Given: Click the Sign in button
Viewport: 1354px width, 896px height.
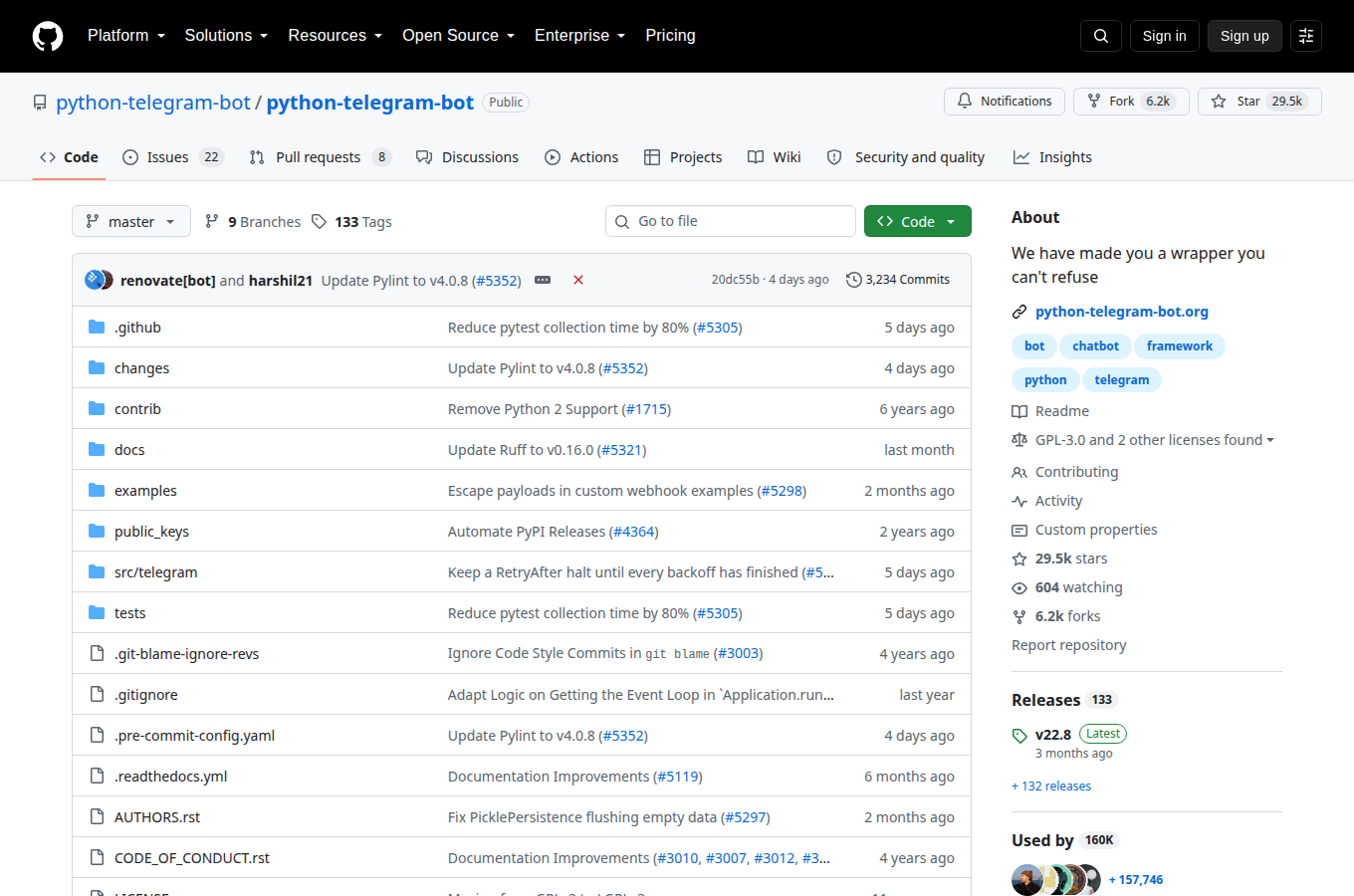Looking at the screenshot, I should click(1165, 36).
